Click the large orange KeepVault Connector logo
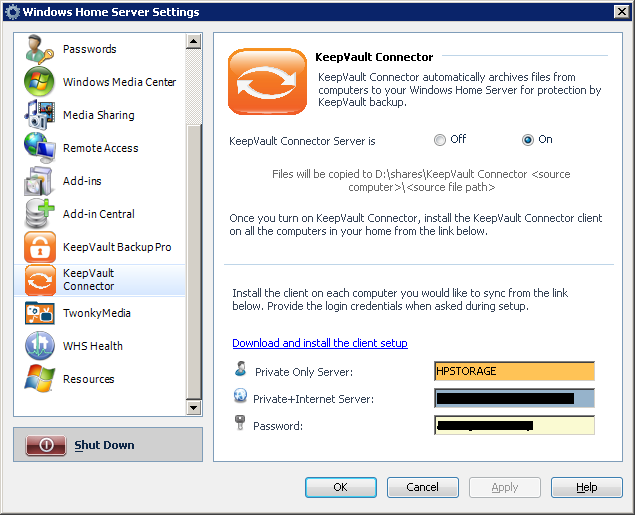Image resolution: width=635 pixels, height=515 pixels. 267,82
